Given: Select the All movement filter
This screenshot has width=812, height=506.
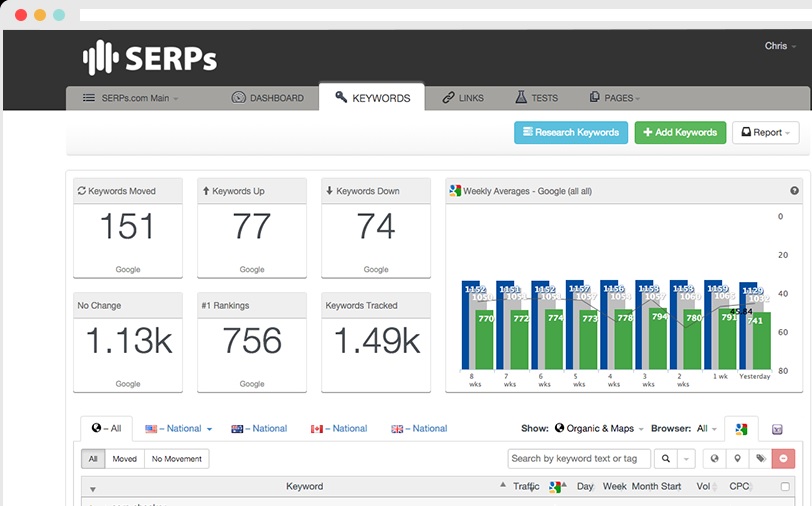Looking at the screenshot, I should [x=93, y=459].
